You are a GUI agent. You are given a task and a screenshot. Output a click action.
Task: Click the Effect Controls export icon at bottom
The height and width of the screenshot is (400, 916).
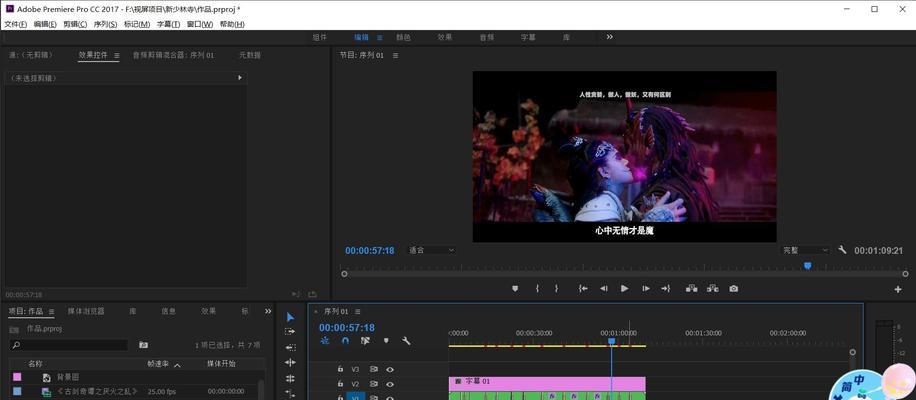coord(313,294)
